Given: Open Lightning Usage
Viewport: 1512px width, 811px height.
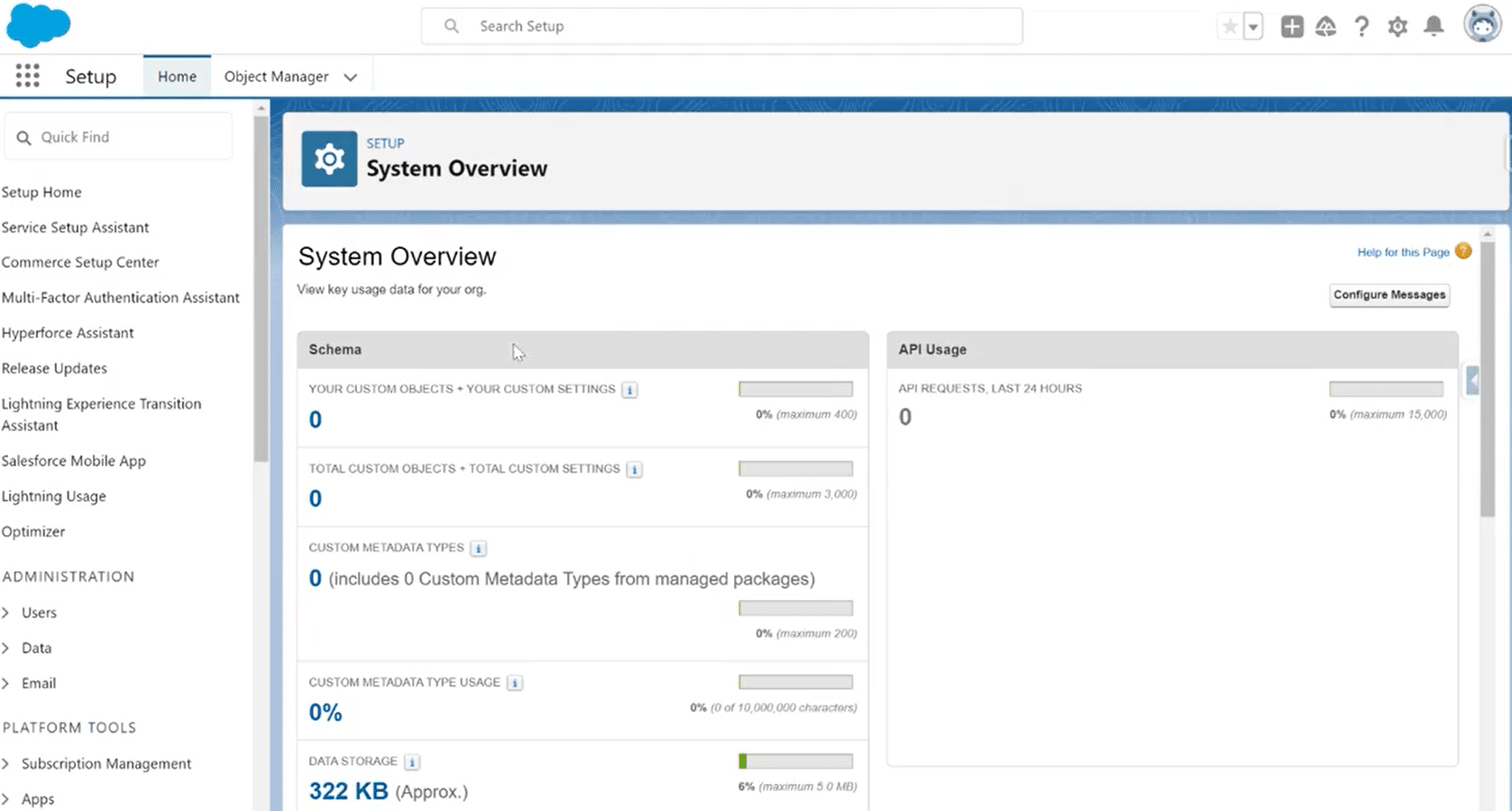Looking at the screenshot, I should [53, 496].
